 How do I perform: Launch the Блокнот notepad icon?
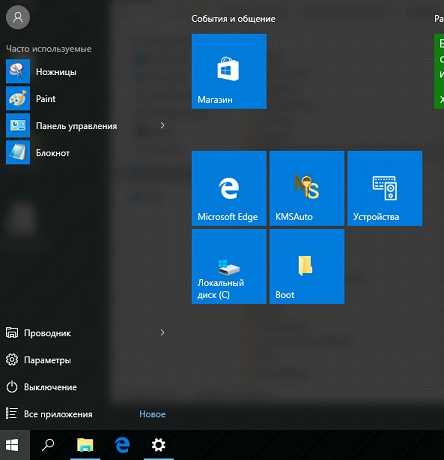click(x=18, y=153)
